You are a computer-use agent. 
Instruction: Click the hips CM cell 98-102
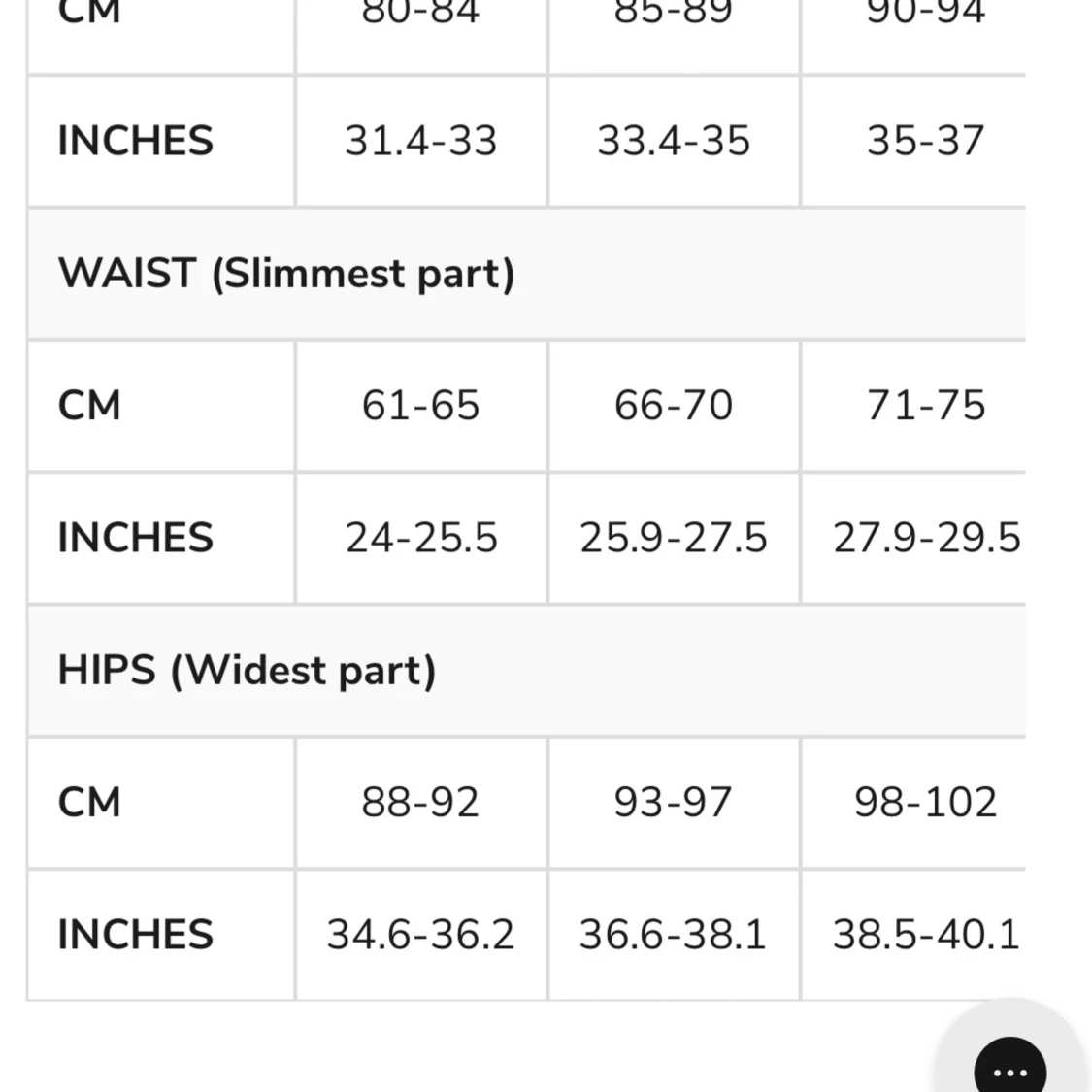(x=913, y=803)
